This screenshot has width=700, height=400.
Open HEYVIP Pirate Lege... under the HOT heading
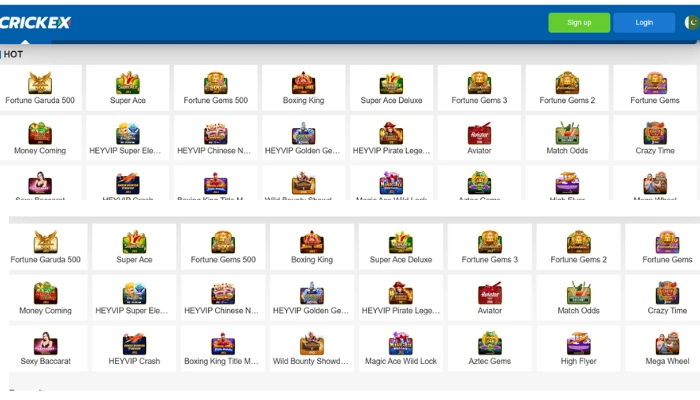pos(392,138)
